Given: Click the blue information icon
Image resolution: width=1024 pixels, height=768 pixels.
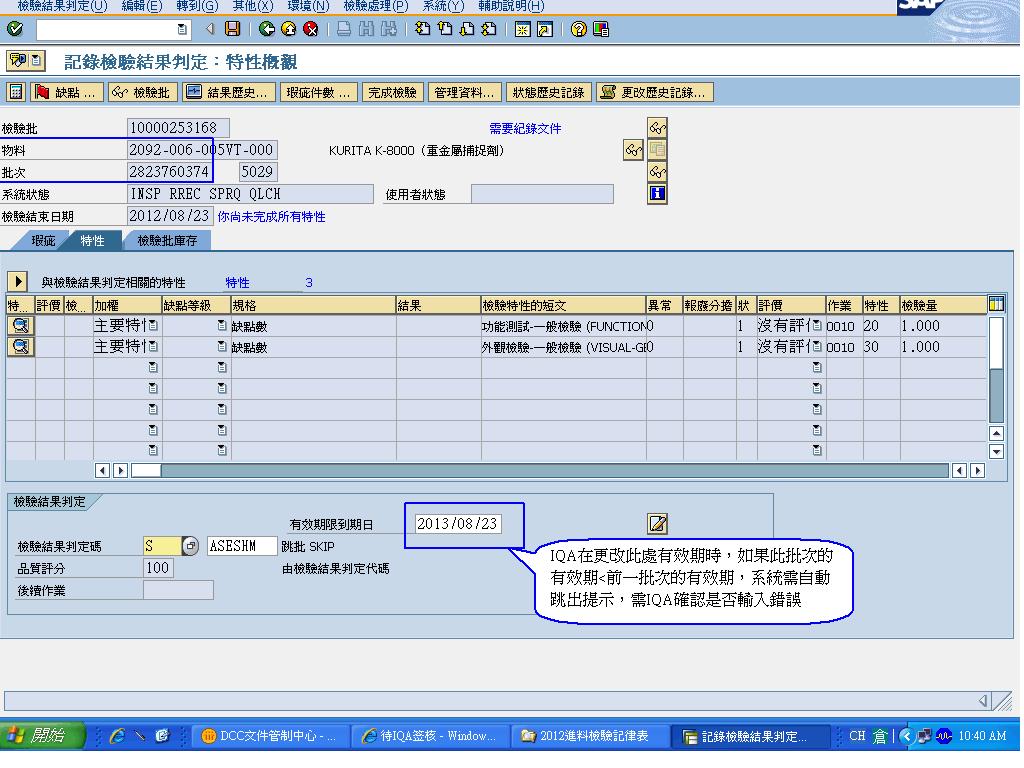Looking at the screenshot, I should click(657, 193).
